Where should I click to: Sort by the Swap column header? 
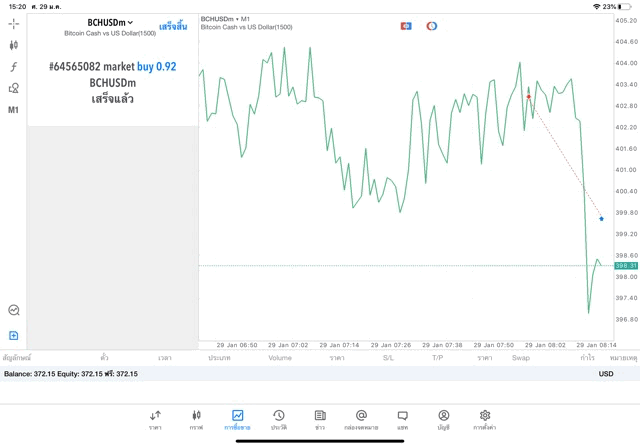click(521, 358)
